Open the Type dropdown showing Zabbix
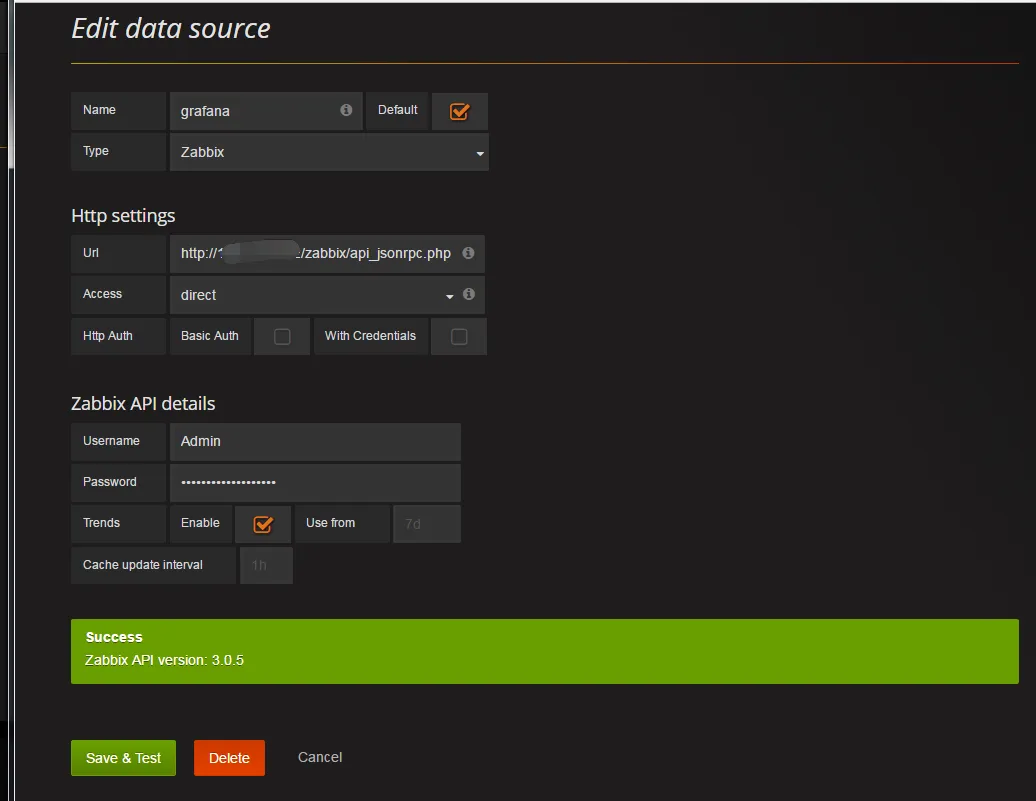This screenshot has height=801, width=1036. 329,152
